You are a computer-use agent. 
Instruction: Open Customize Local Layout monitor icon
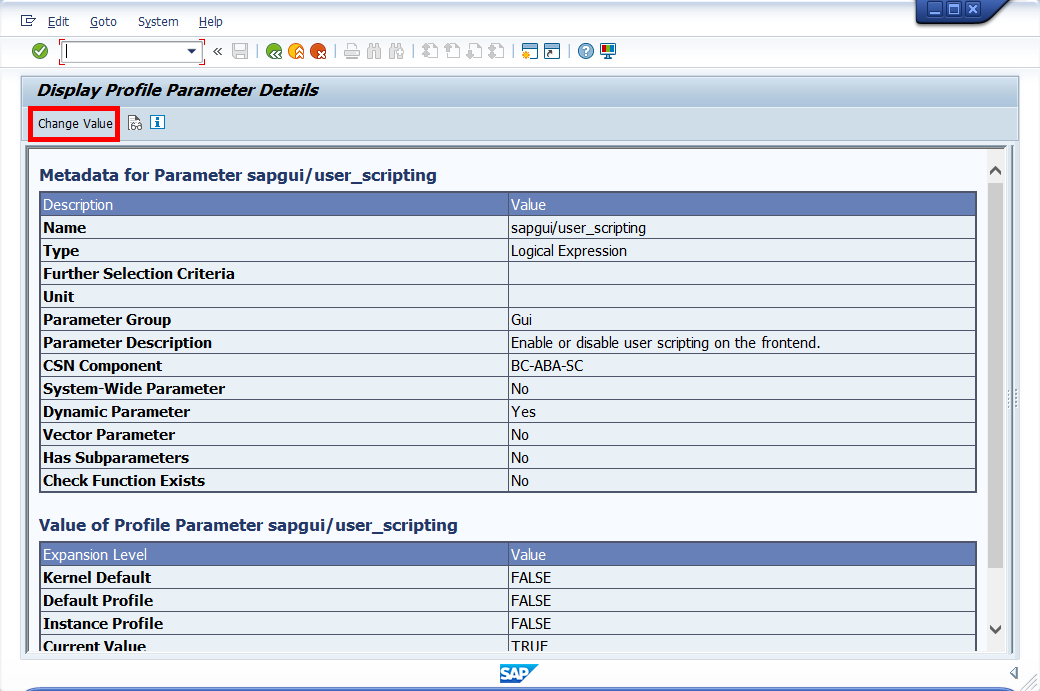(x=608, y=51)
